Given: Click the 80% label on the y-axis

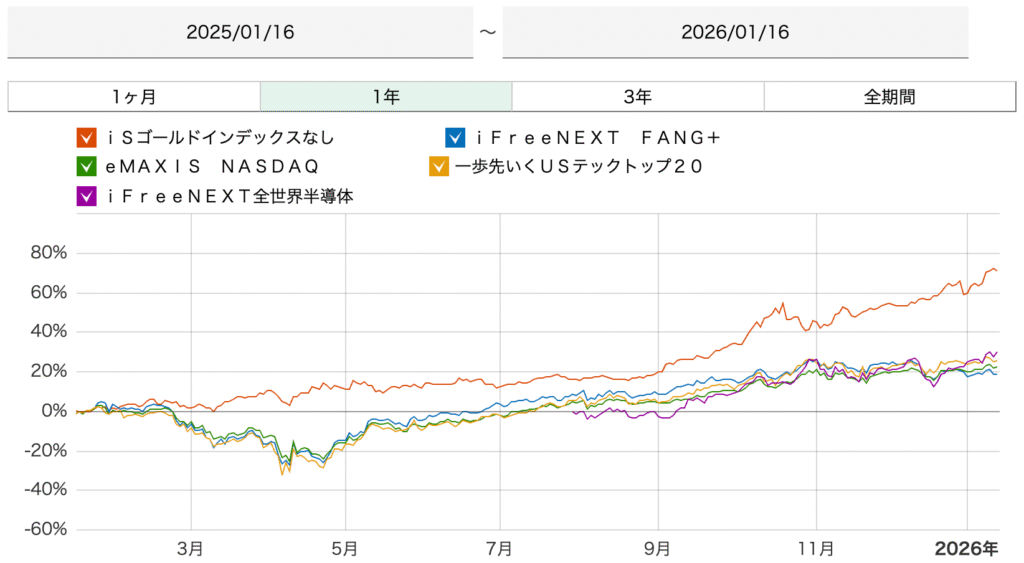Looking at the screenshot, I should [48, 253].
